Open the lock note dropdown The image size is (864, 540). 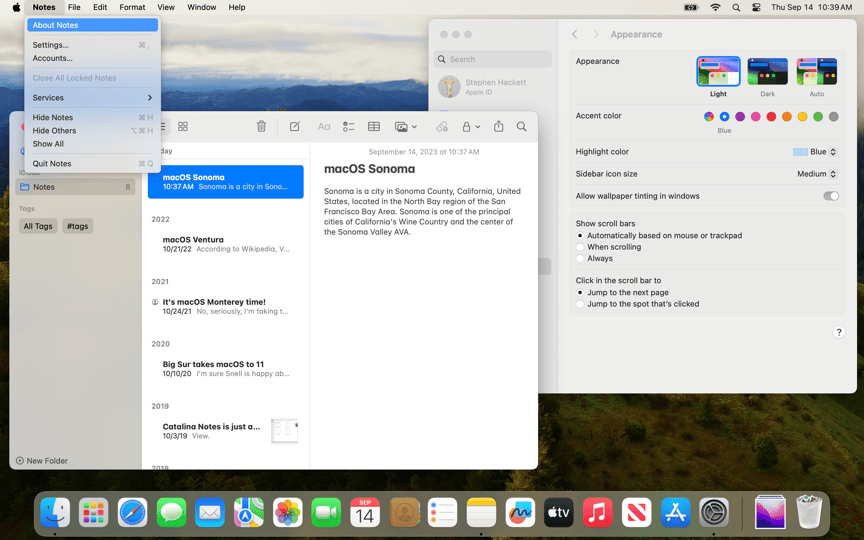(471, 127)
